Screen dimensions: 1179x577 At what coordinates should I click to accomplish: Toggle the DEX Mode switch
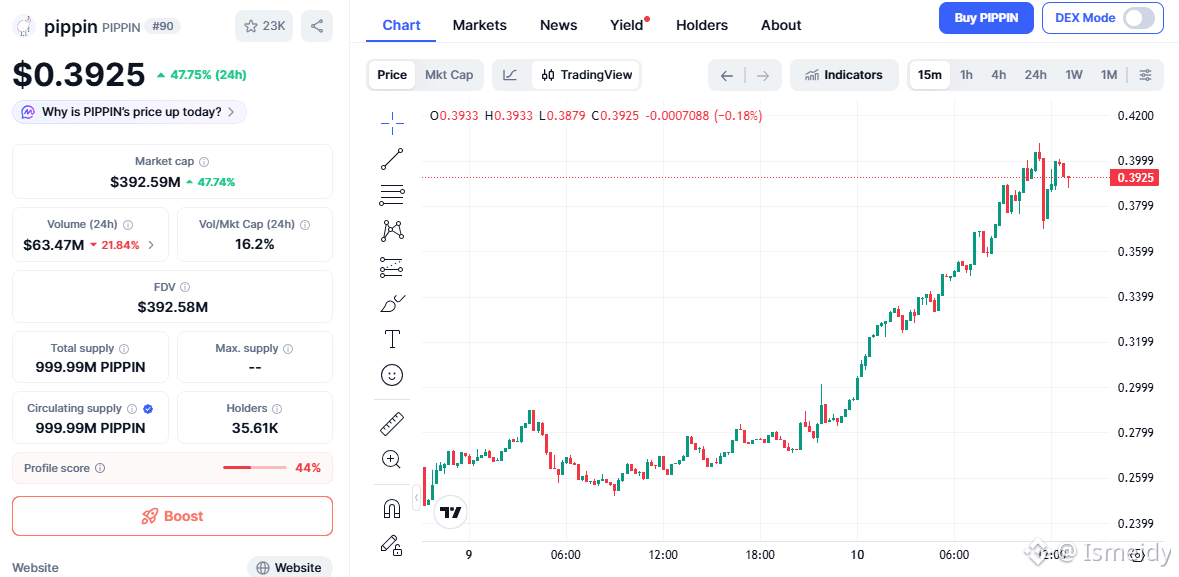coord(1138,18)
